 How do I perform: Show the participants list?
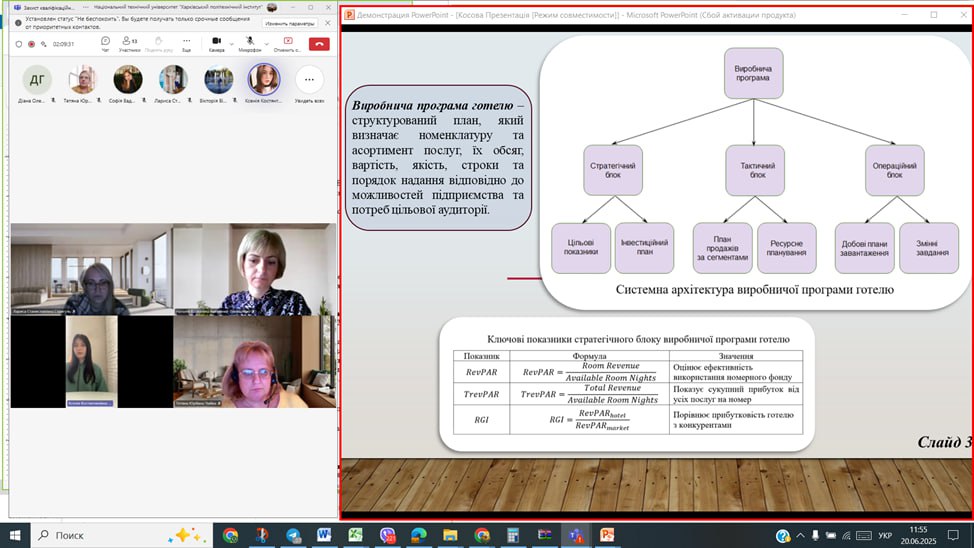(x=129, y=43)
